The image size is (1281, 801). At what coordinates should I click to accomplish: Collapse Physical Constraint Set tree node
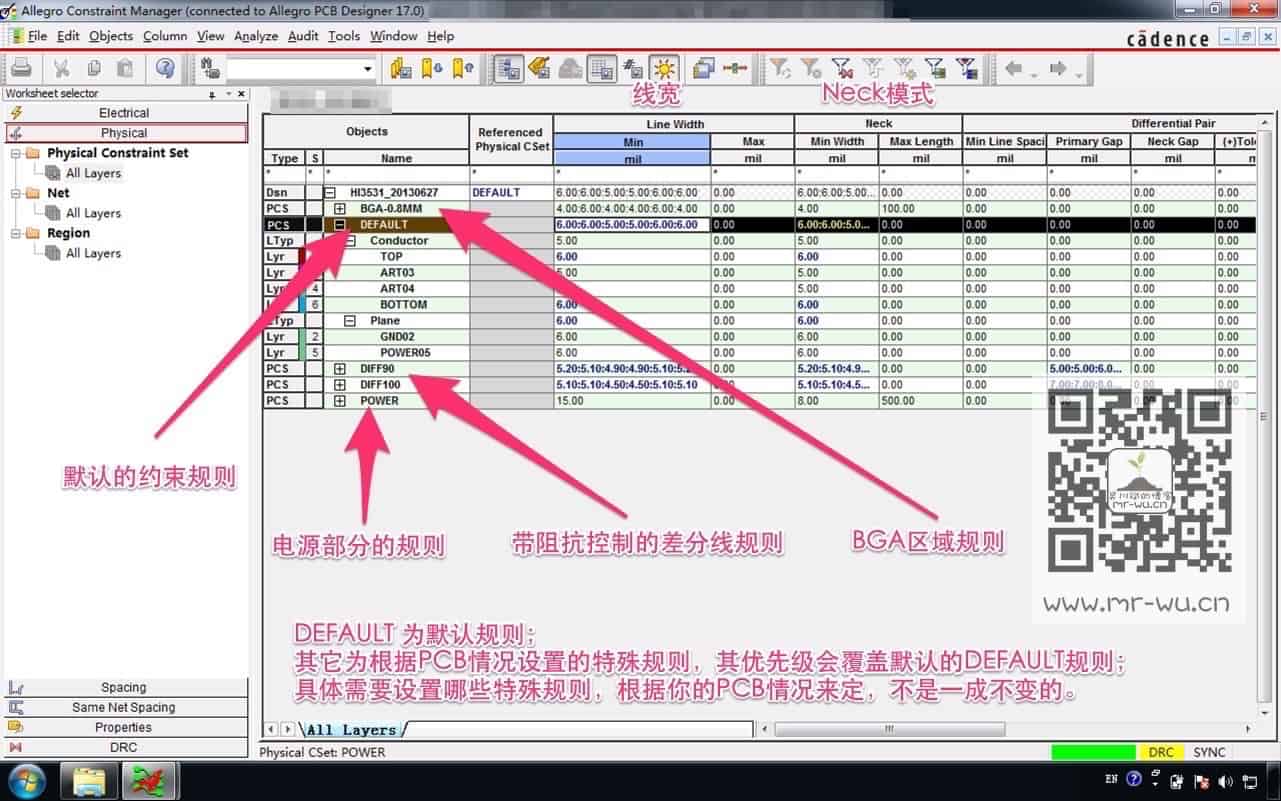click(16, 153)
